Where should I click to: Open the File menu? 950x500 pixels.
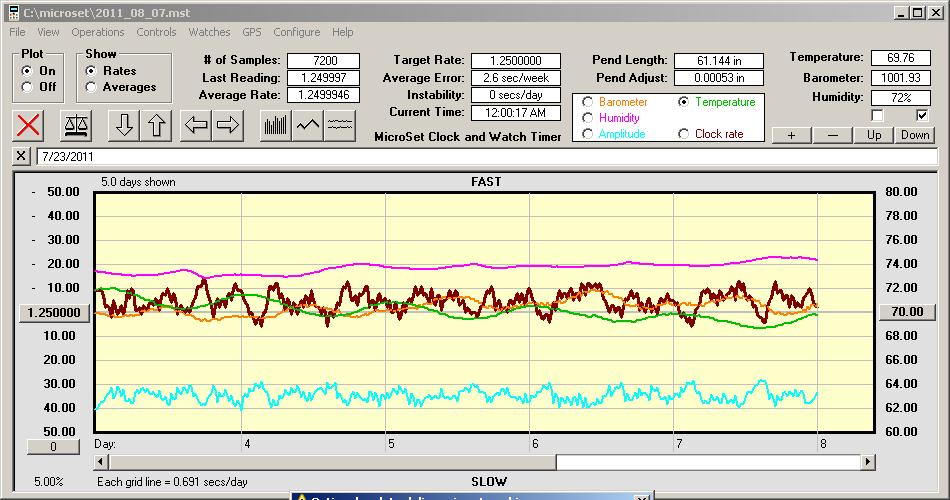point(17,32)
